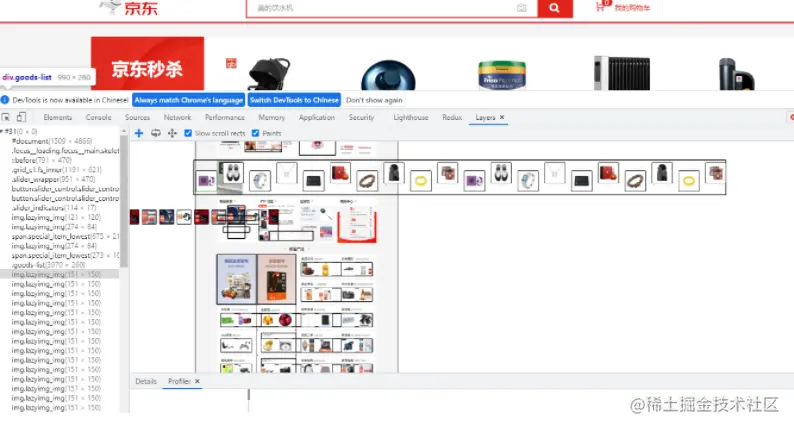
Task: Click the scroll-up arrow of layer tree
Action: [124, 131]
